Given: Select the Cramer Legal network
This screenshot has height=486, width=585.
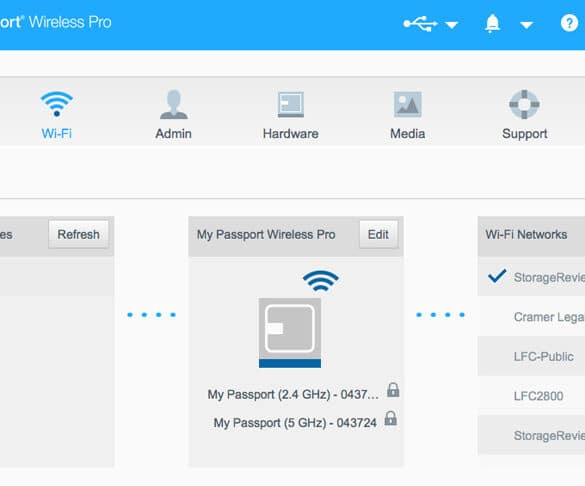Looking at the screenshot, I should 531,317.
